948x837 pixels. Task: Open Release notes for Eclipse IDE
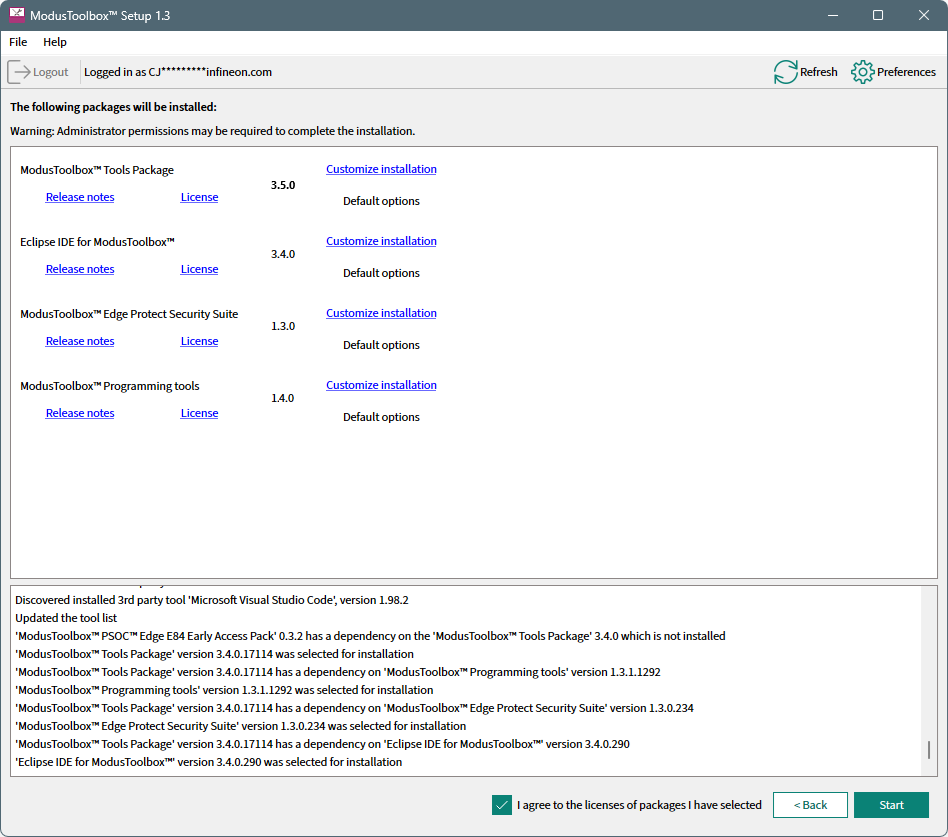point(80,269)
